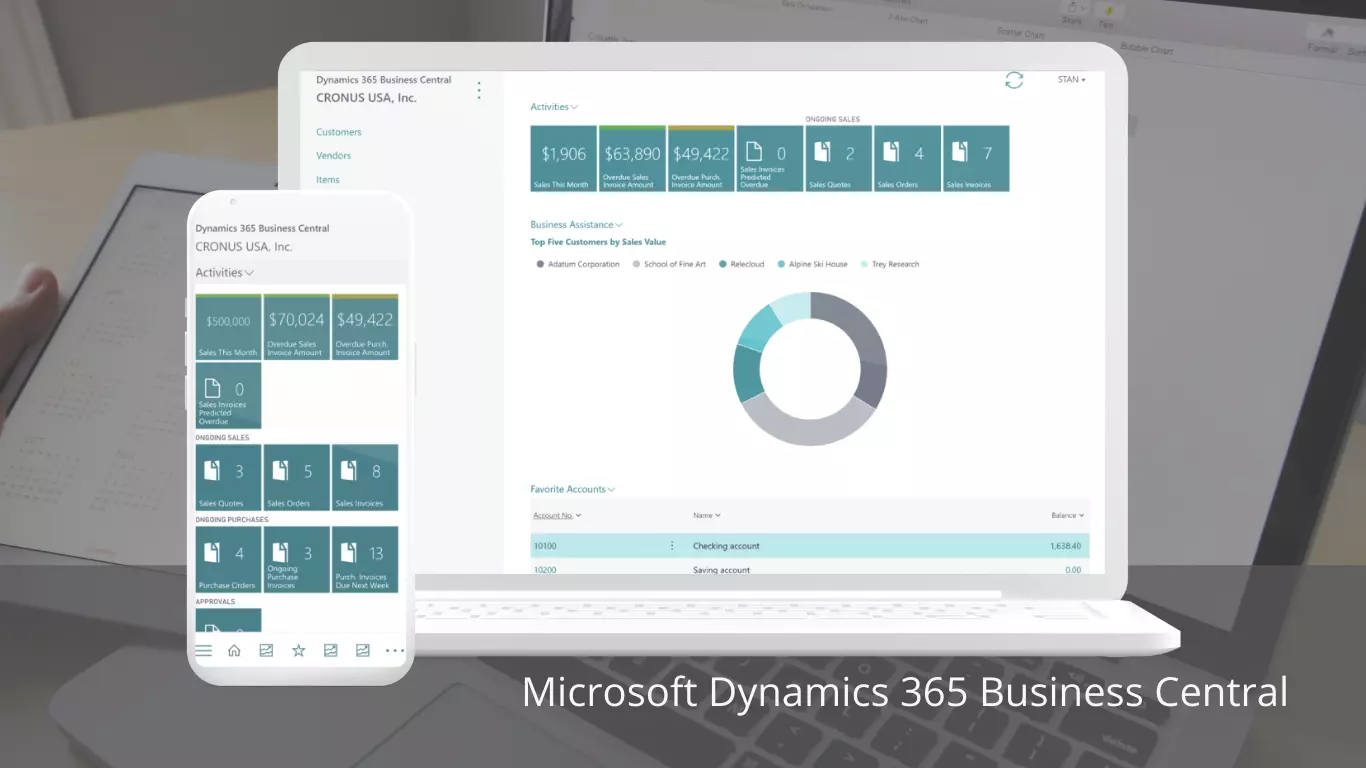Click CRONUS USA, Inc. on the phone
The width and height of the screenshot is (1366, 768).
click(244, 246)
